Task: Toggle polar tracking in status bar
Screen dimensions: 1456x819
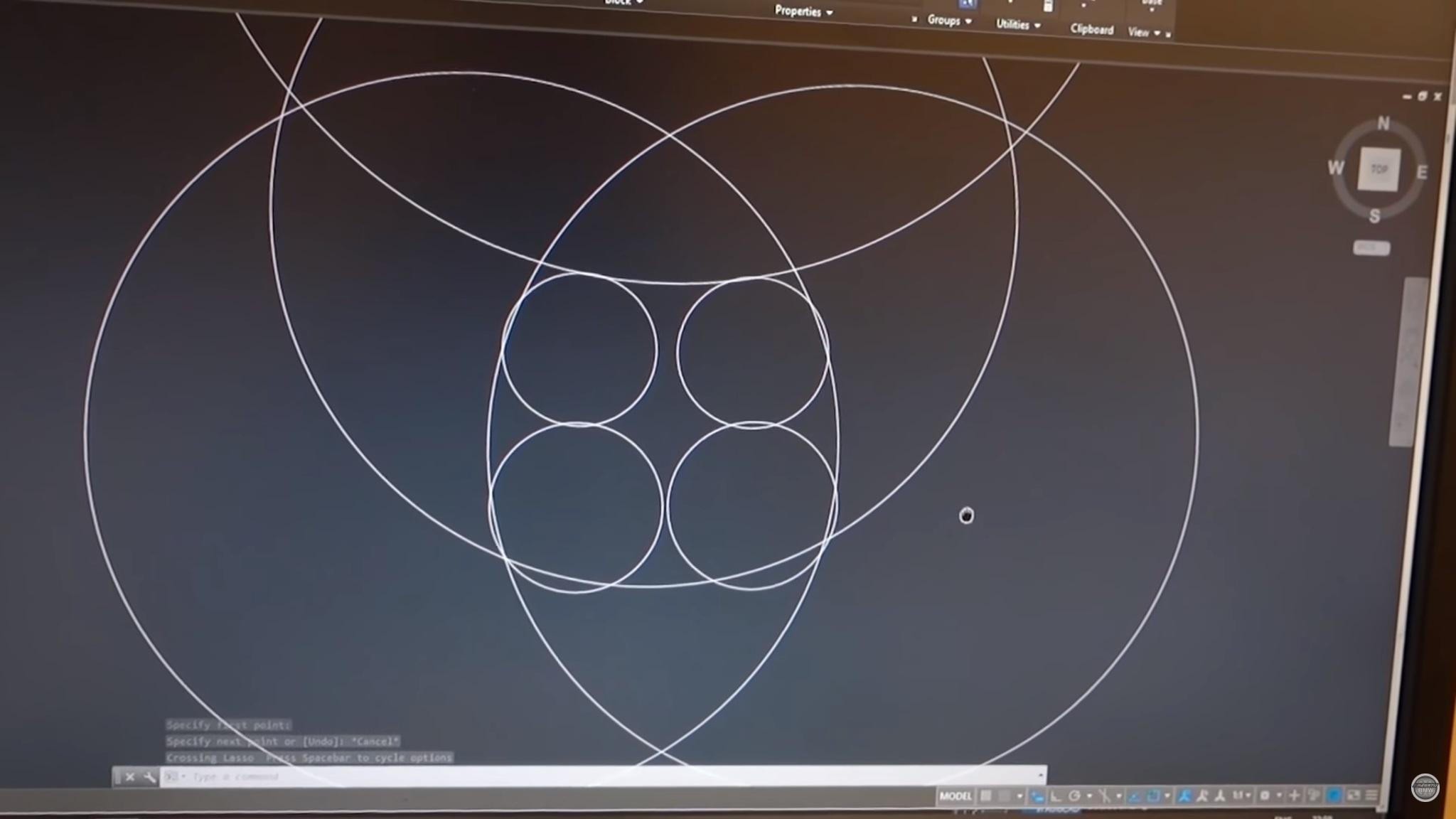Action: point(1074,796)
